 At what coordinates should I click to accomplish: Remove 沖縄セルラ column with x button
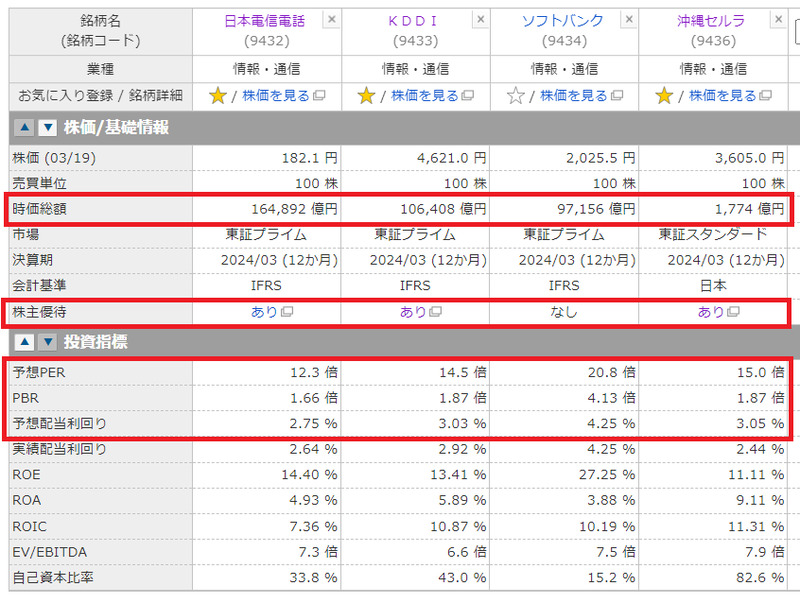[779, 19]
